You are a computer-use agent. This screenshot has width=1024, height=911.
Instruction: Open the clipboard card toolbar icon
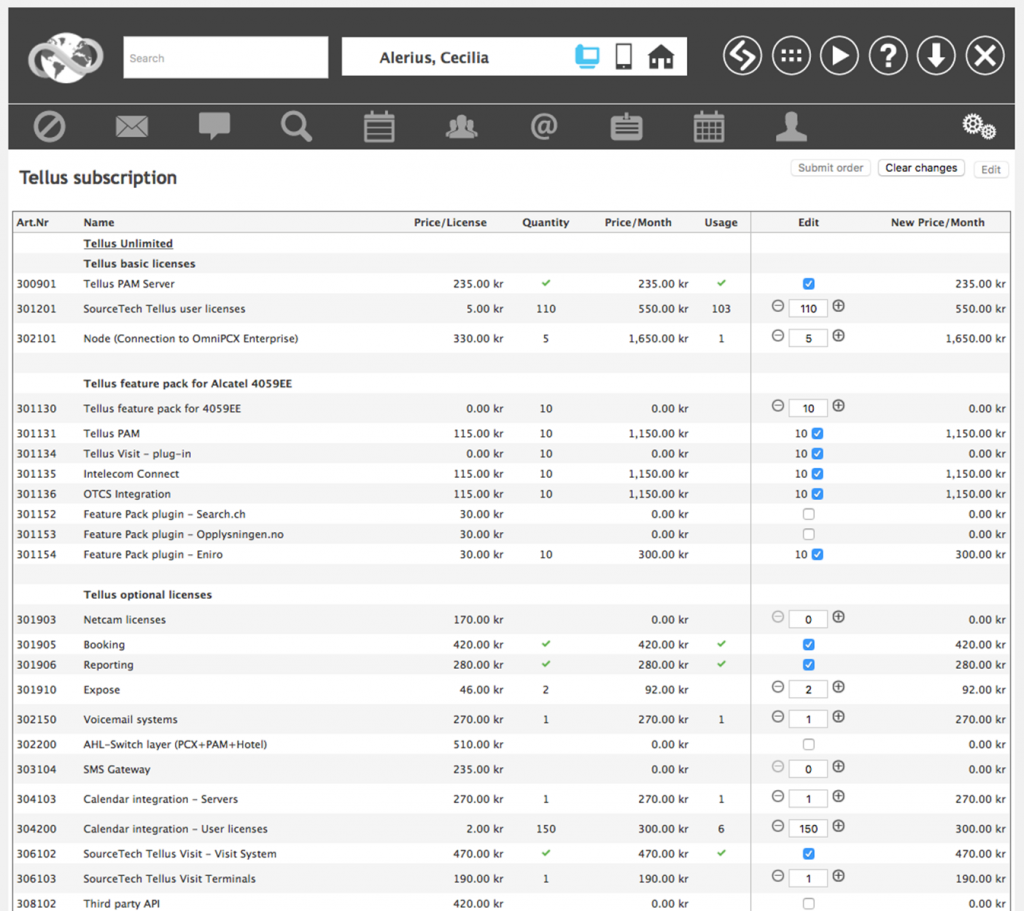point(626,126)
